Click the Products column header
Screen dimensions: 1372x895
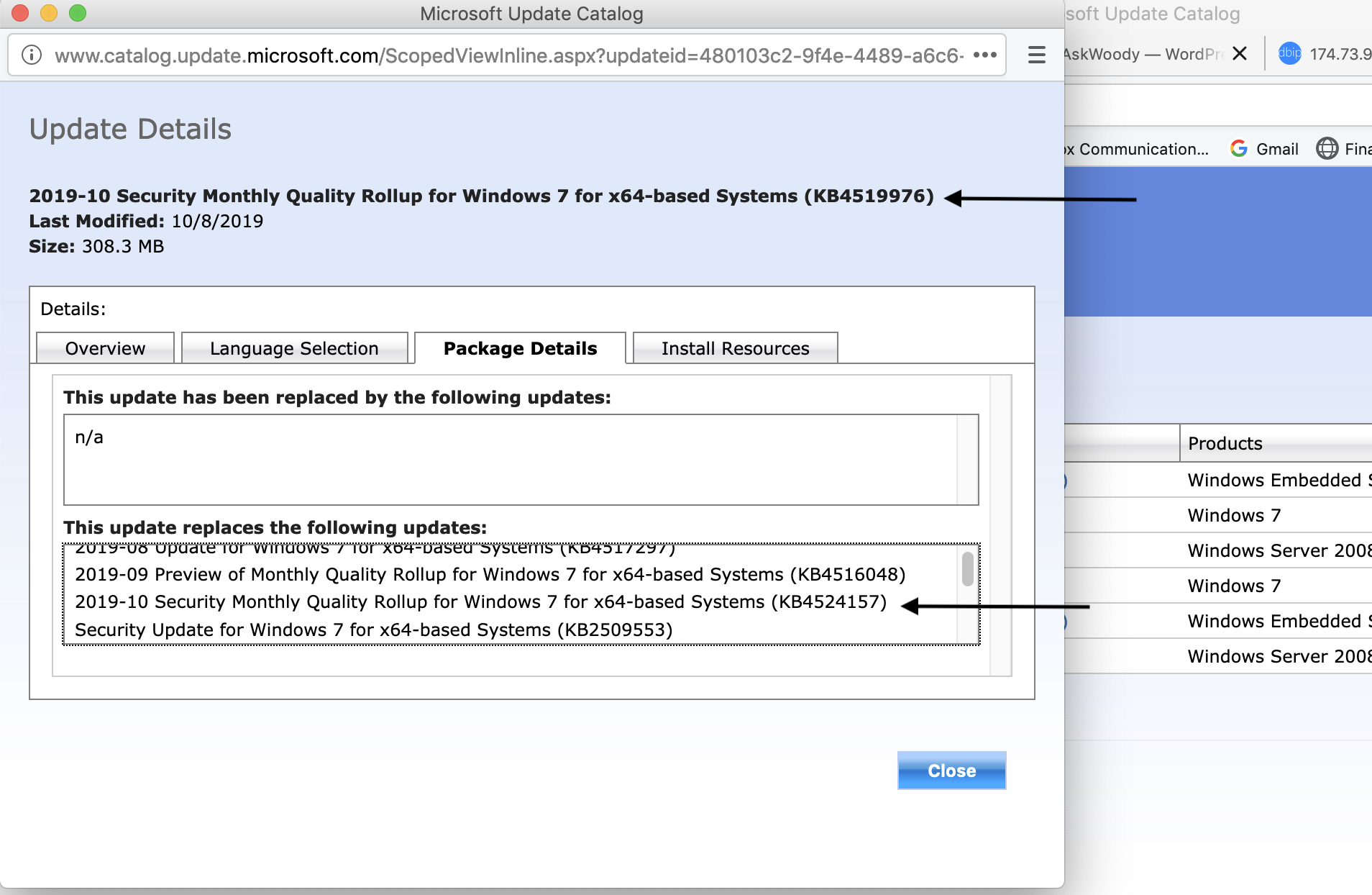1225,443
